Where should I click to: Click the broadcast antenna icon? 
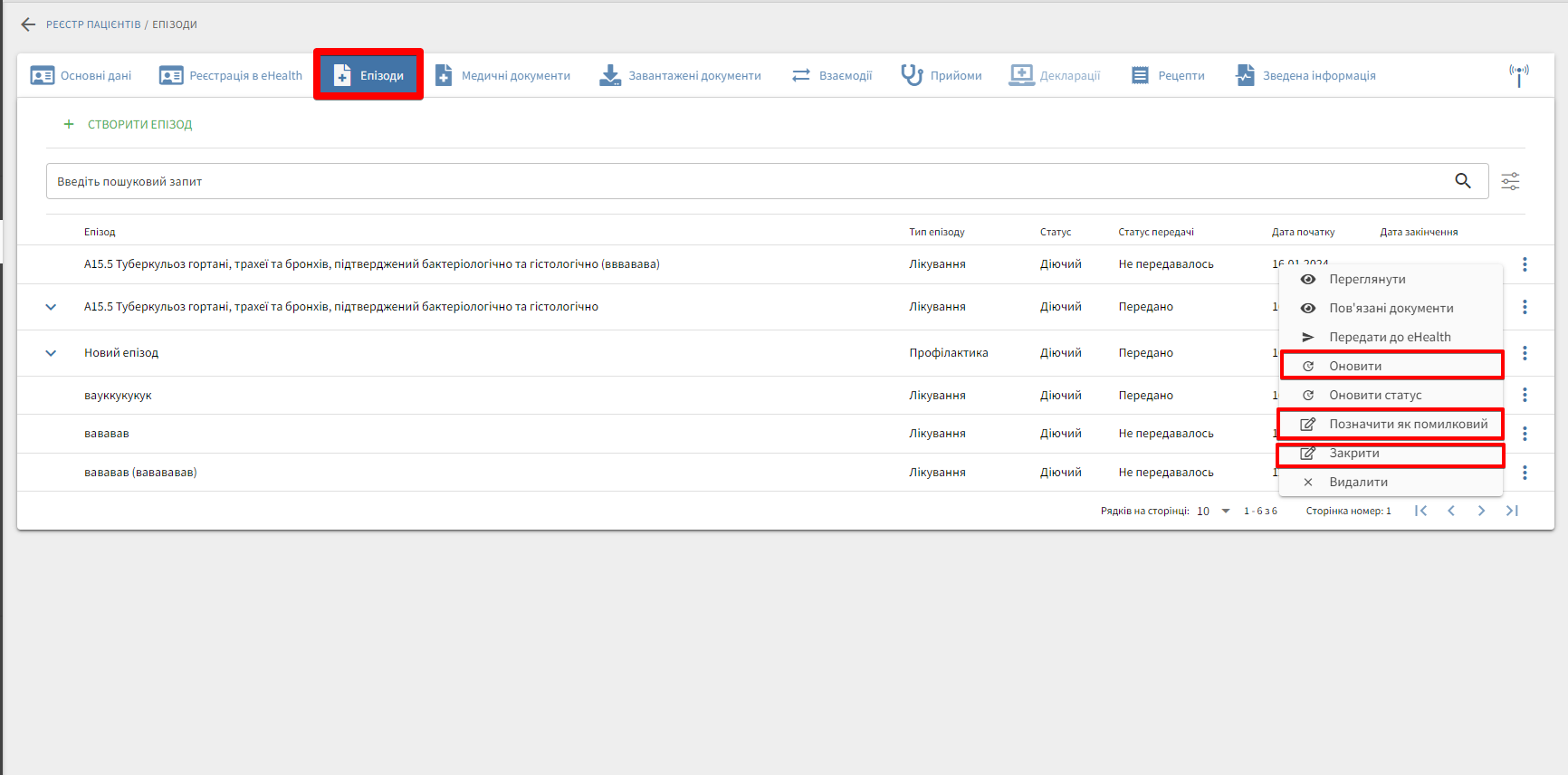tap(1518, 74)
